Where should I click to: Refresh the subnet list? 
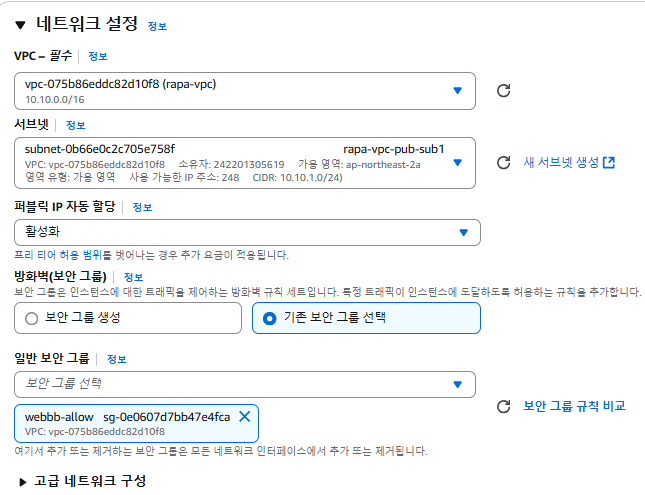pyautogui.click(x=503, y=163)
